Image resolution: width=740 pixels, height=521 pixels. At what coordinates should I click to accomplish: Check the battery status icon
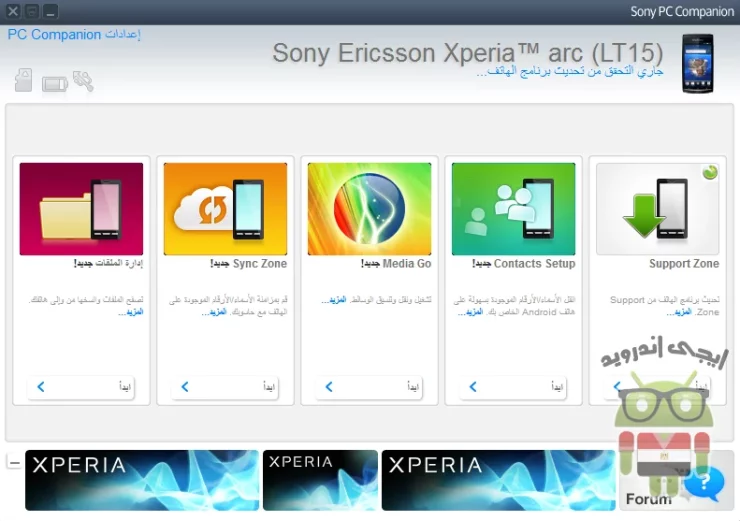coord(55,84)
